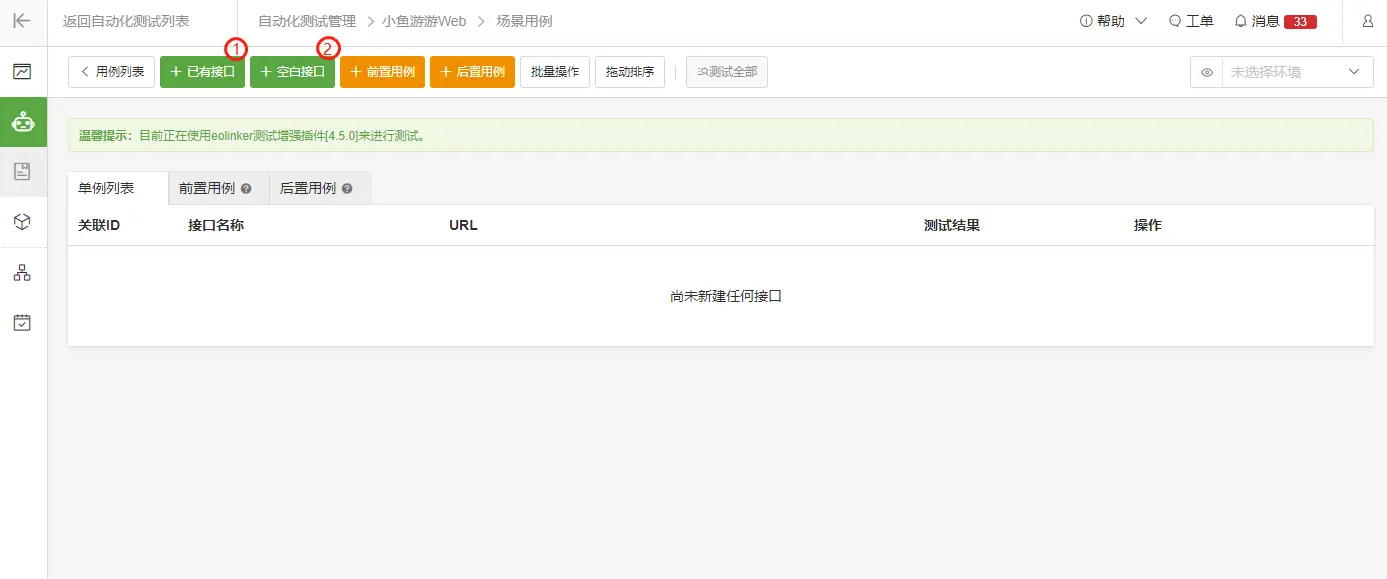Enable 拖动排序 drag sorting

click(x=630, y=72)
